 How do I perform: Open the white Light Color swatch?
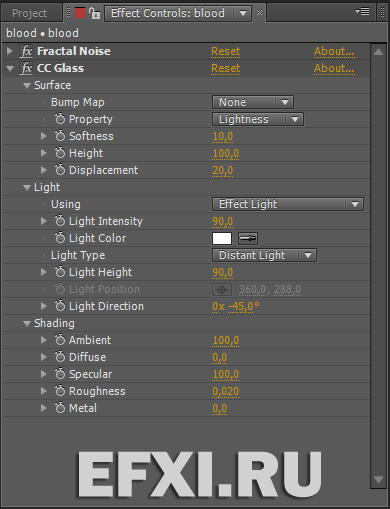(222, 238)
